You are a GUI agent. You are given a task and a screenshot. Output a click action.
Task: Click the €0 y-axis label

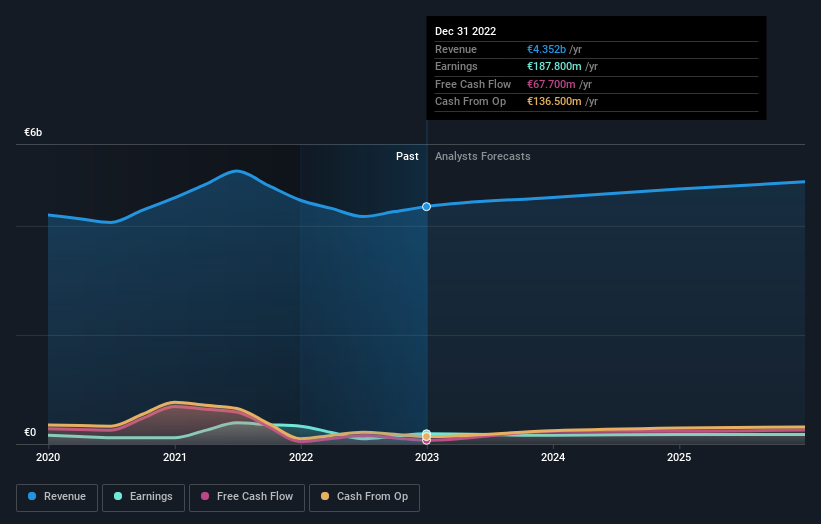30,432
